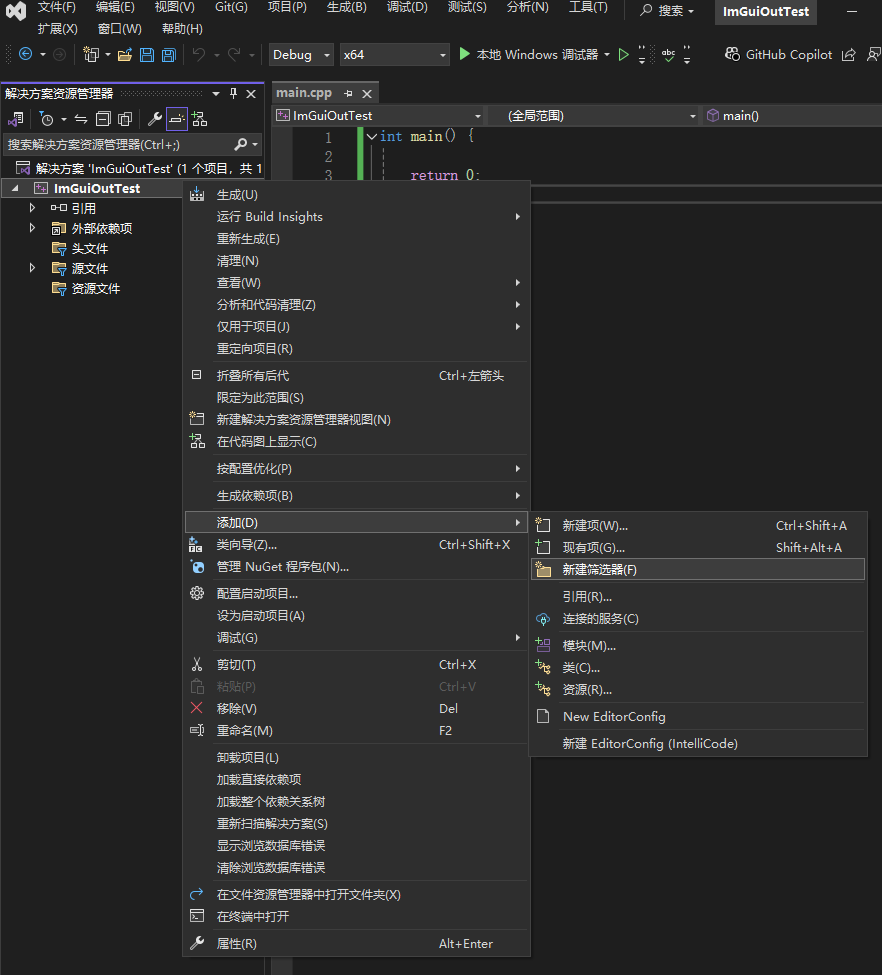Select 移除(V) with red X icon

pyautogui.click(x=356, y=709)
